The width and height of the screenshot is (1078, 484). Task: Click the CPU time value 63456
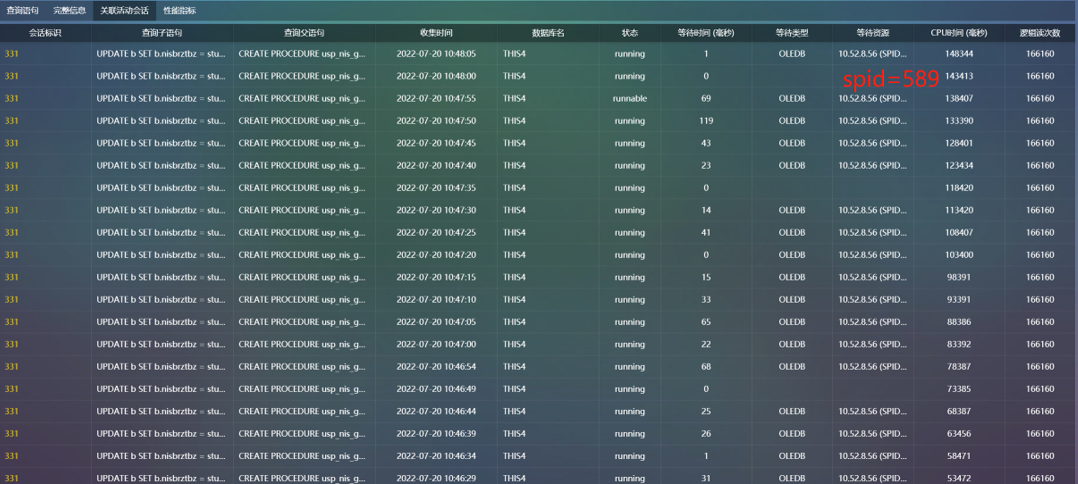(x=959, y=434)
